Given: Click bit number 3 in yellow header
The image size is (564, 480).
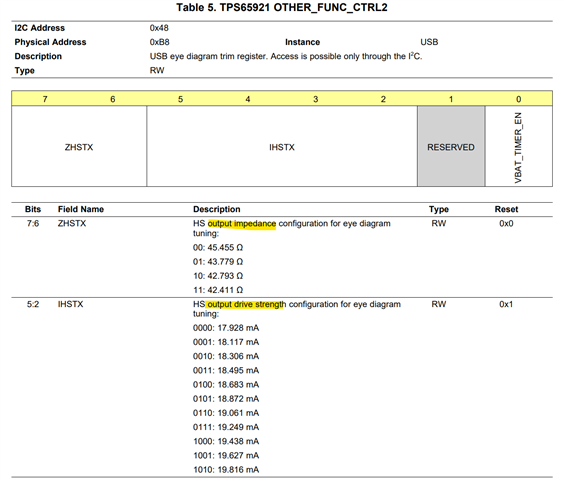Looking at the screenshot, I should (x=315, y=99).
